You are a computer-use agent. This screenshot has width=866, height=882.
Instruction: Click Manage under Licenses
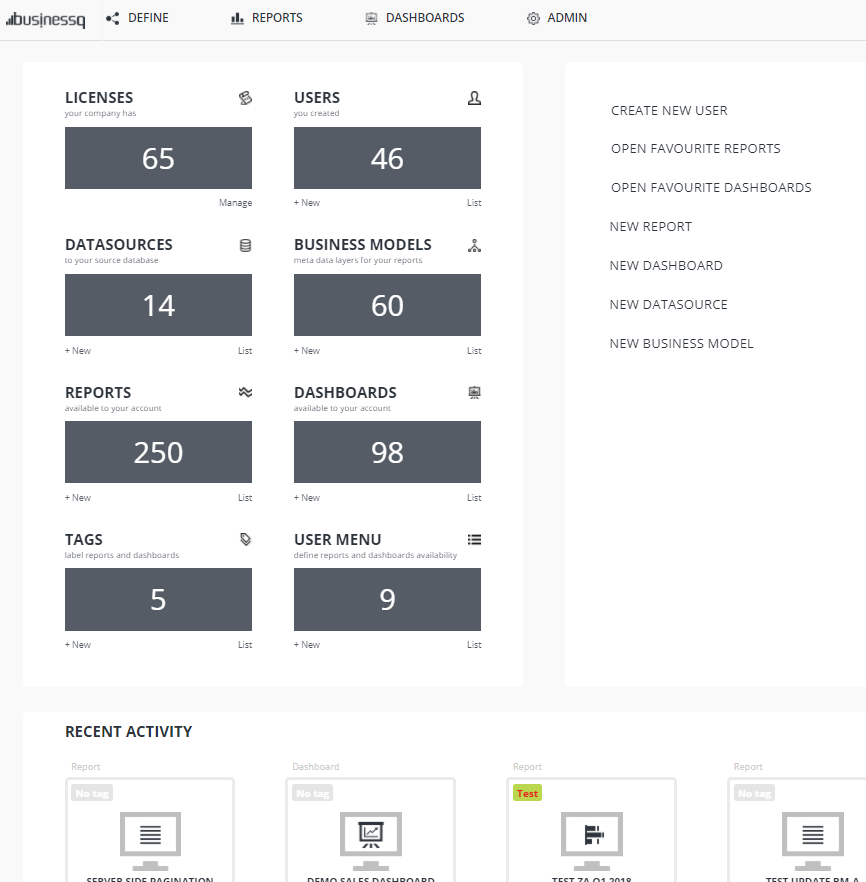point(235,202)
